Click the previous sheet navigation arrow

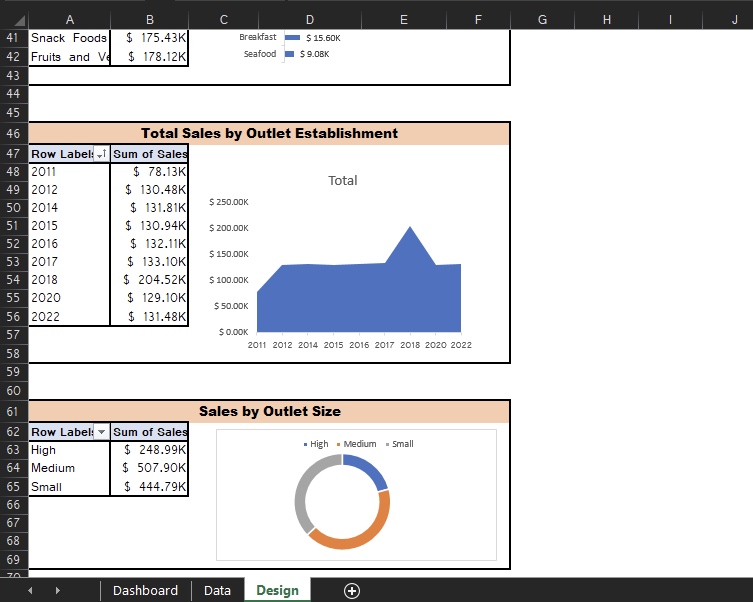coord(30,591)
